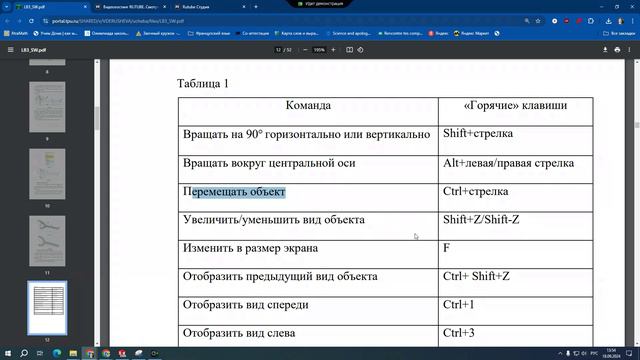Screen dimensions: 640x360
Task: Select page 11 thumbnail
Action: pos(47,241)
